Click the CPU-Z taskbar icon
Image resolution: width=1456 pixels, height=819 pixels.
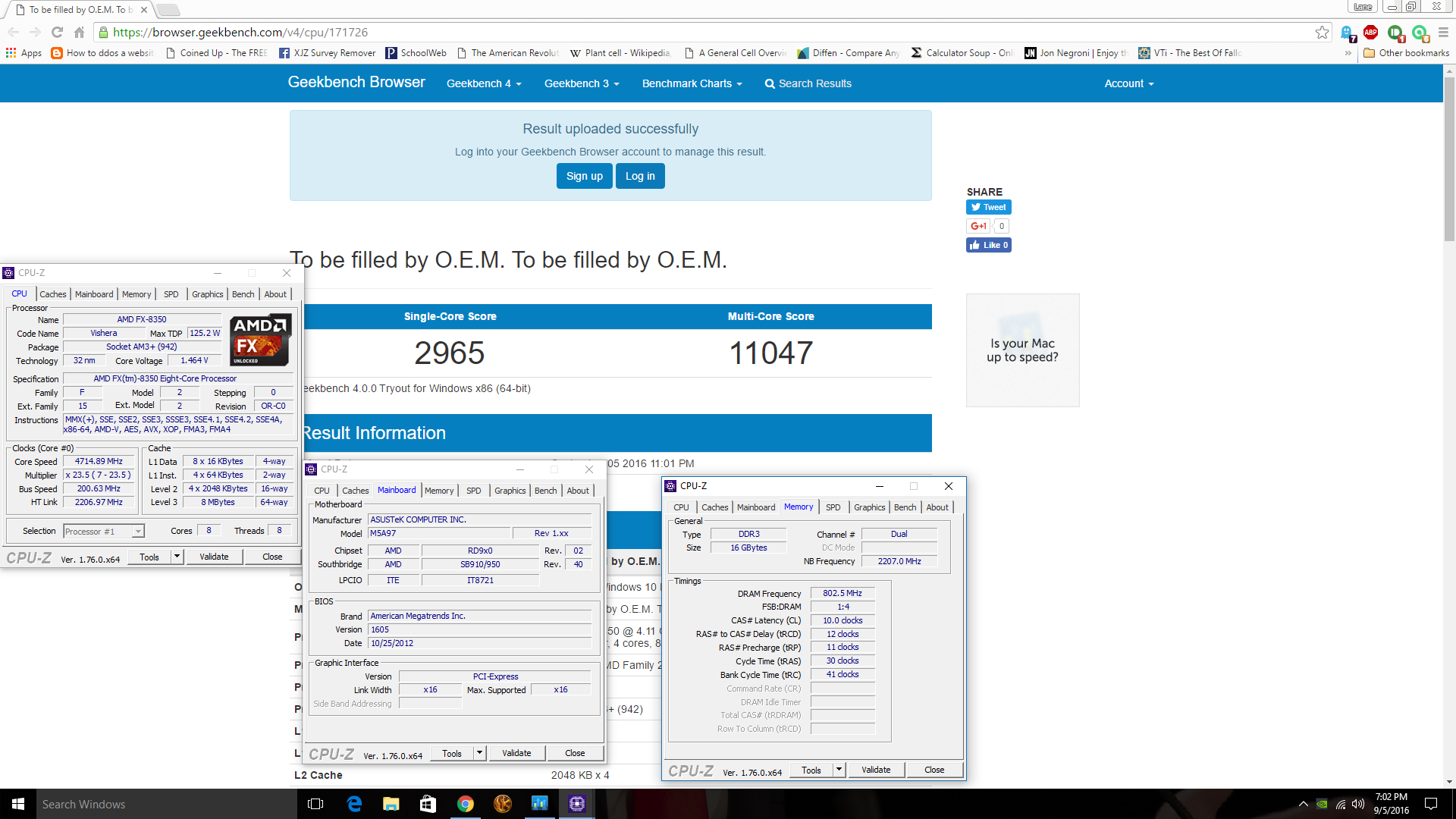(x=577, y=804)
